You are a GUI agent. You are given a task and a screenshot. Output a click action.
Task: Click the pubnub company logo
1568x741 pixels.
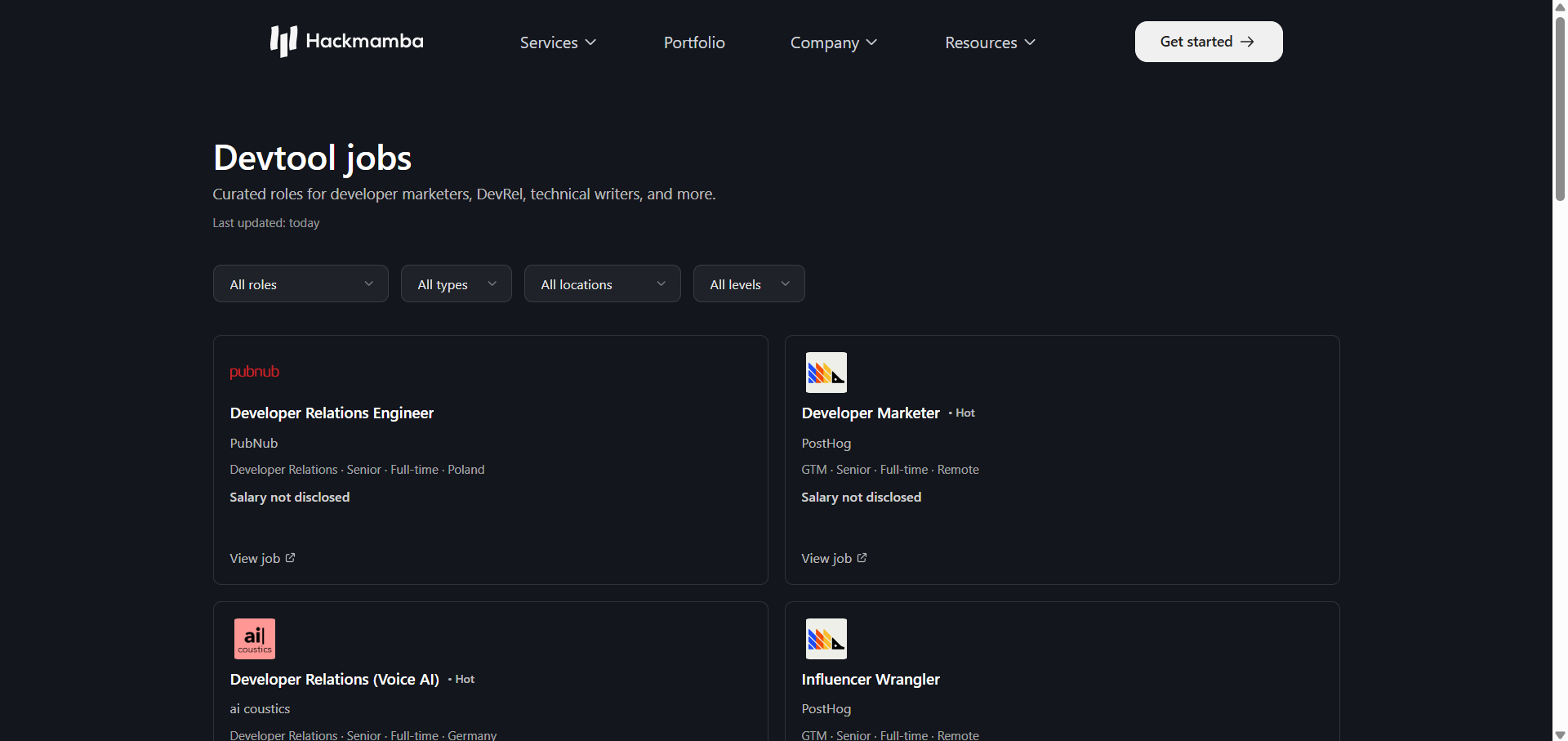click(x=254, y=372)
